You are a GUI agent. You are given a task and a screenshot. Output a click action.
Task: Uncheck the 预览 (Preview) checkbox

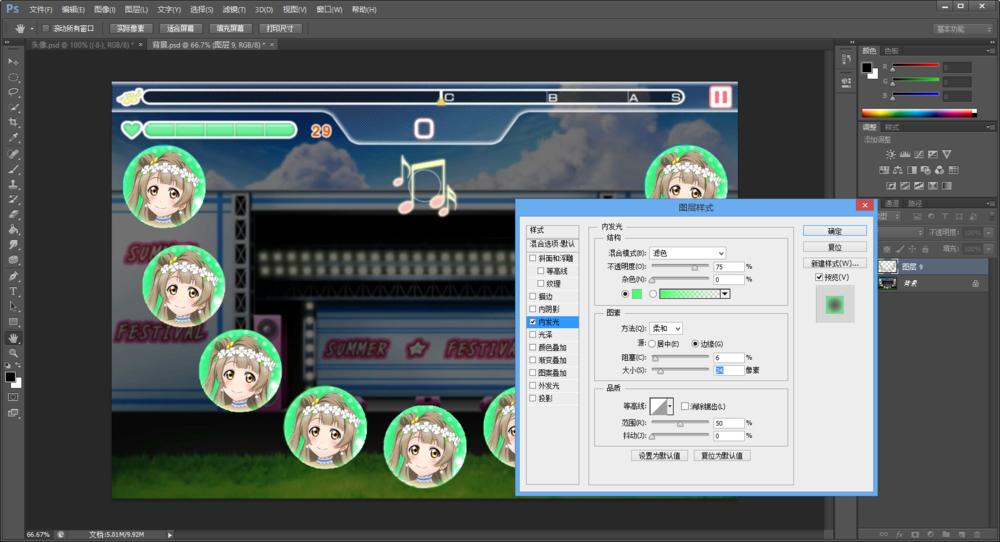tap(820, 277)
